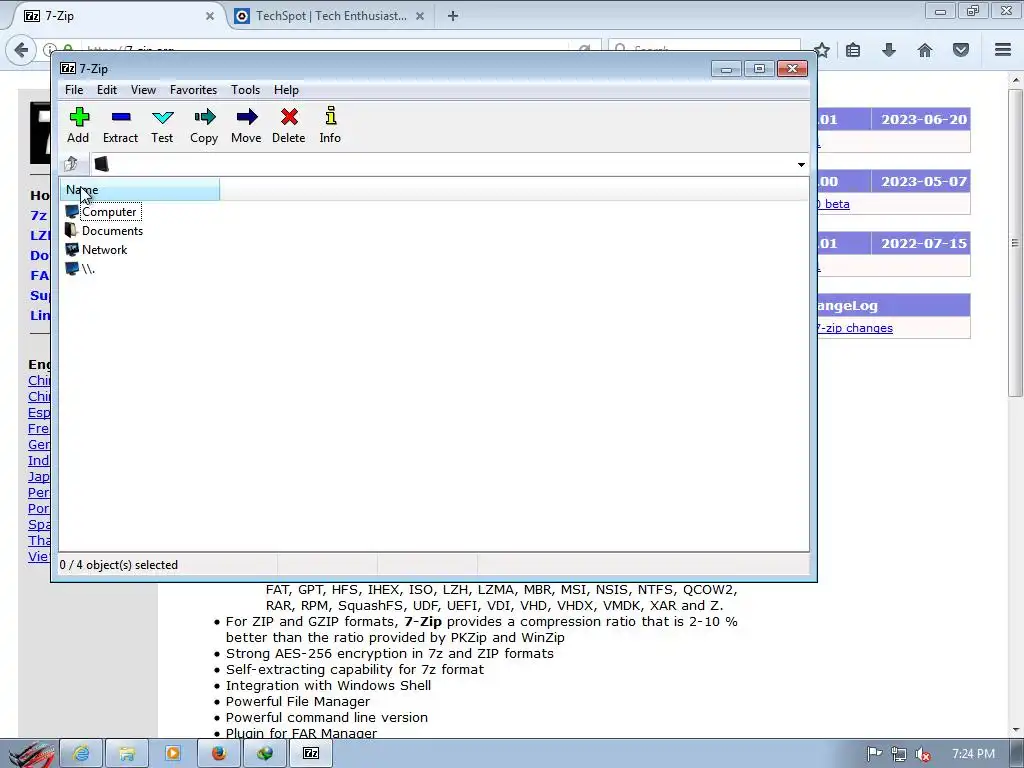The width and height of the screenshot is (1024, 768).
Task: Click the Test toolbar icon
Action: [162, 125]
